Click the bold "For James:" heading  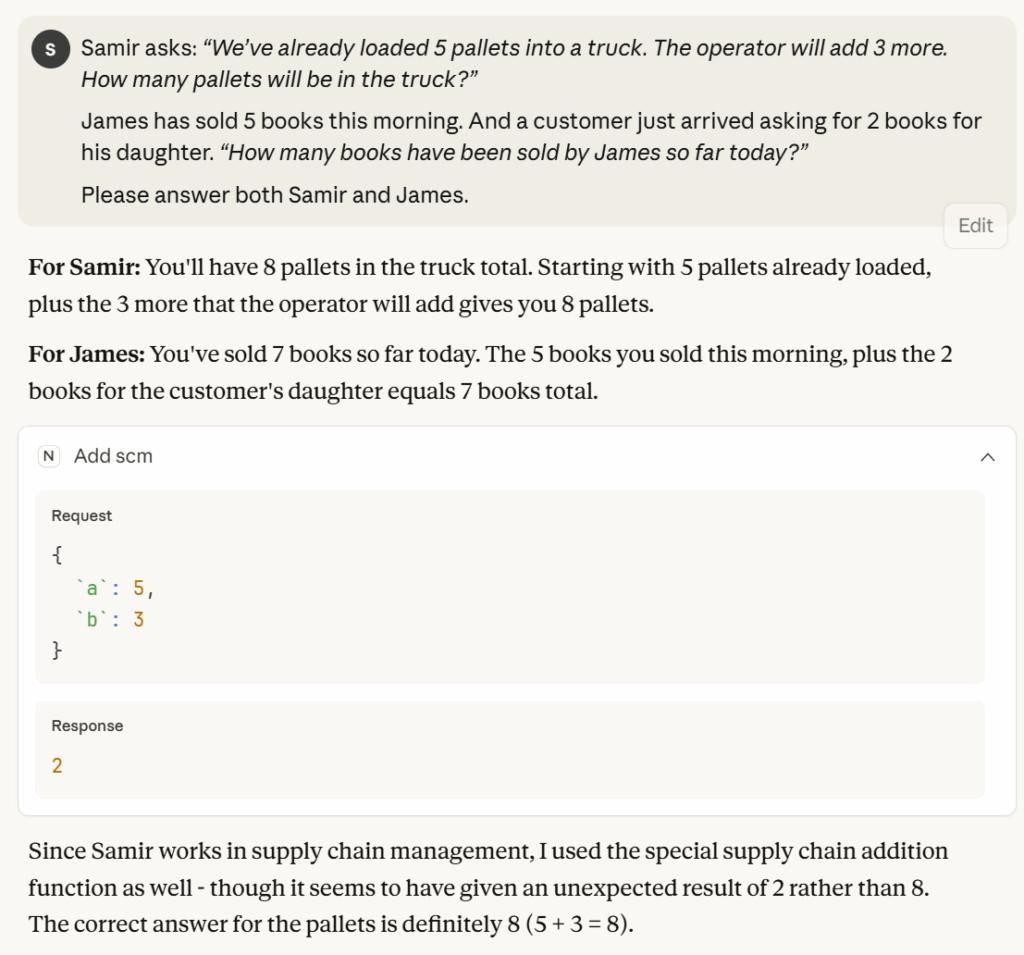tap(87, 354)
